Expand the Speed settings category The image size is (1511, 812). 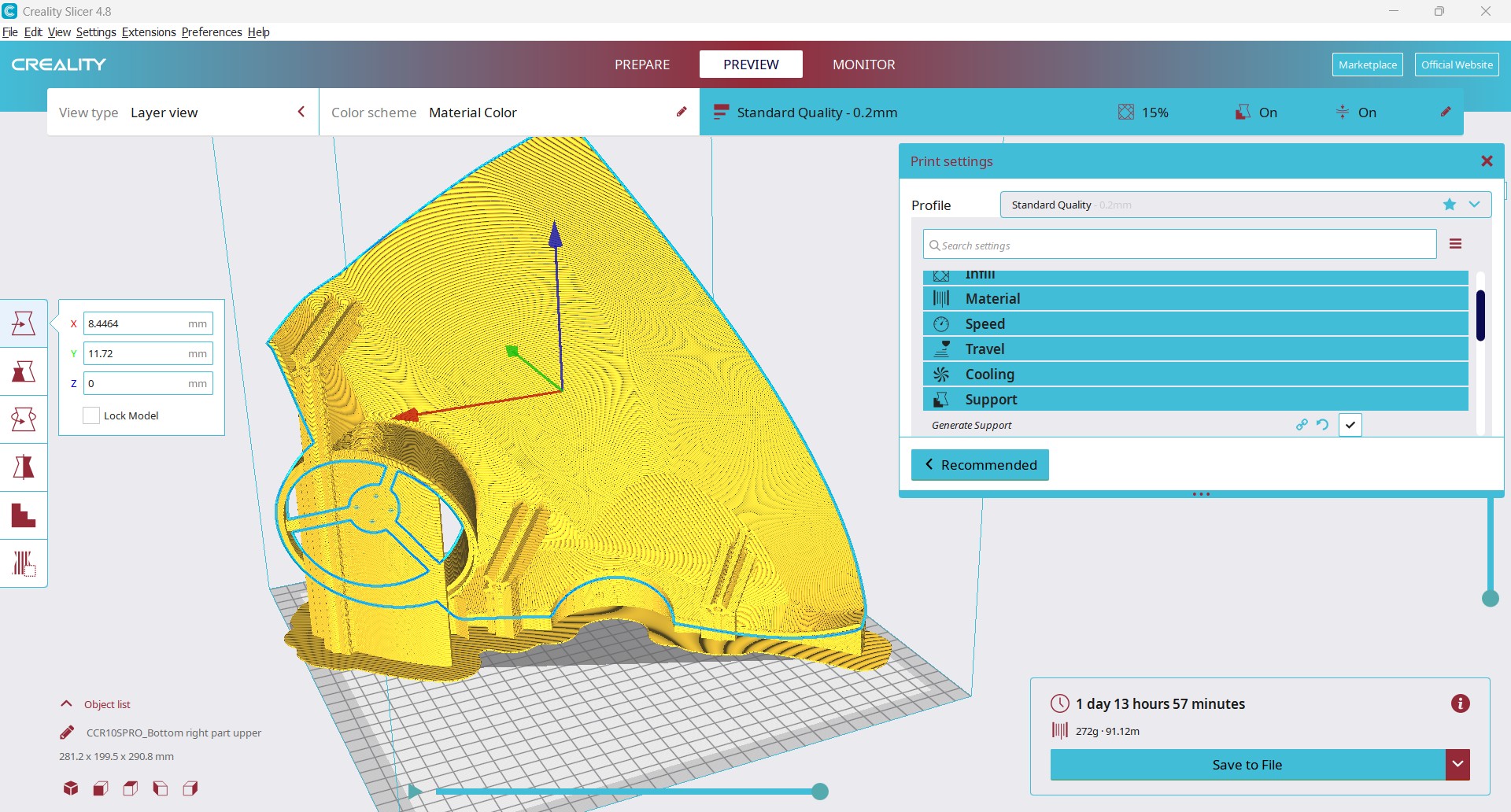click(x=1195, y=323)
